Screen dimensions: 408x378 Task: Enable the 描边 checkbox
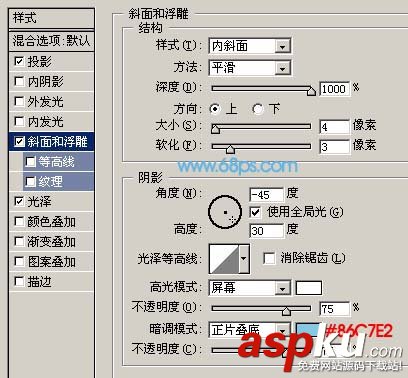coord(19,281)
